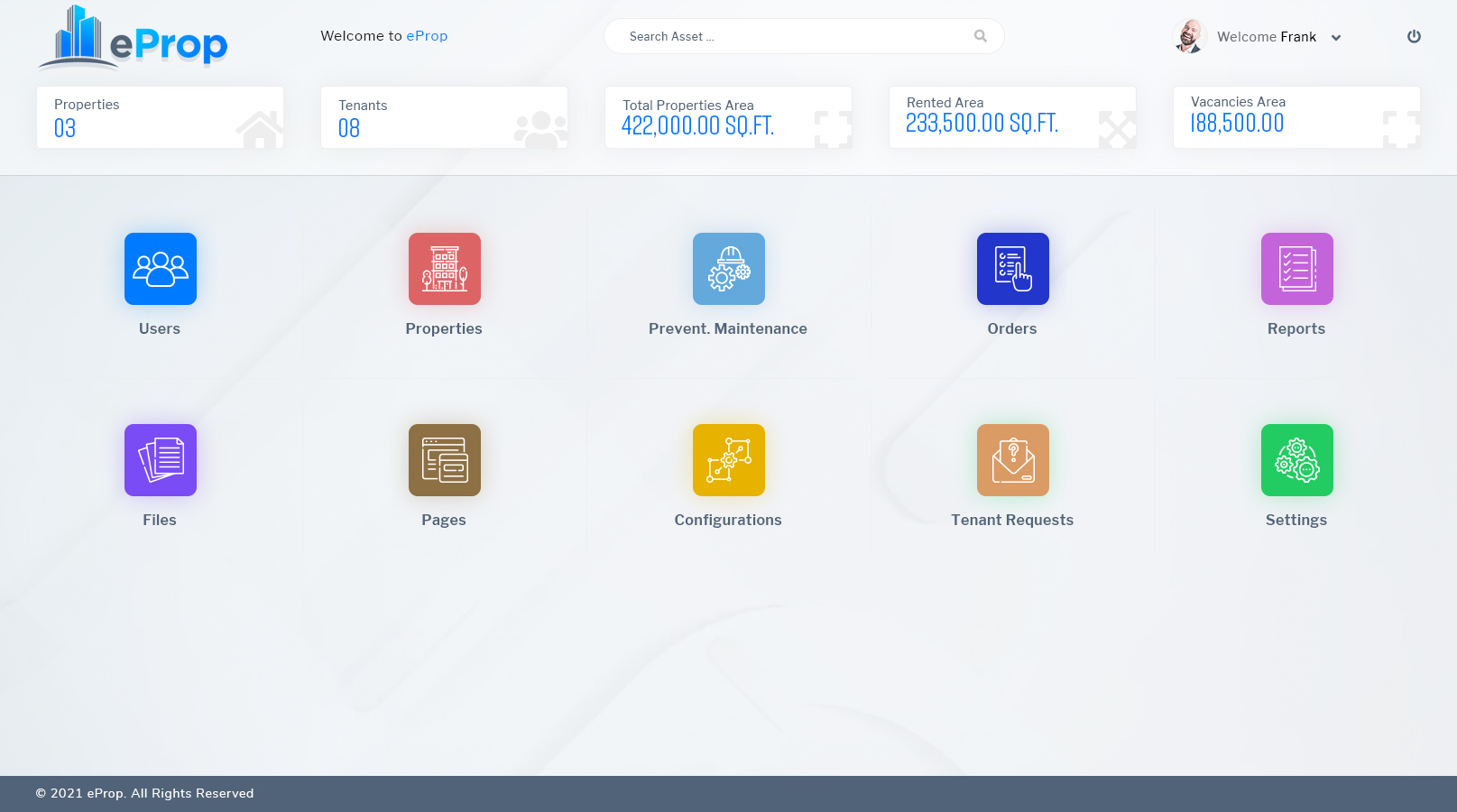Viewport: 1457px width, 812px height.
Task: Open the Users module icon
Action: coord(160,268)
